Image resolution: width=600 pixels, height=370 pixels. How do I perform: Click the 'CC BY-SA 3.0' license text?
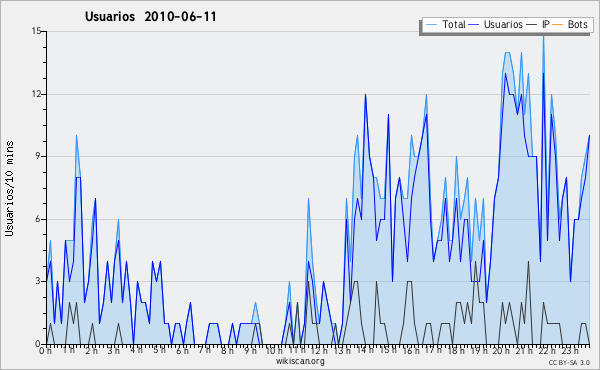569,362
